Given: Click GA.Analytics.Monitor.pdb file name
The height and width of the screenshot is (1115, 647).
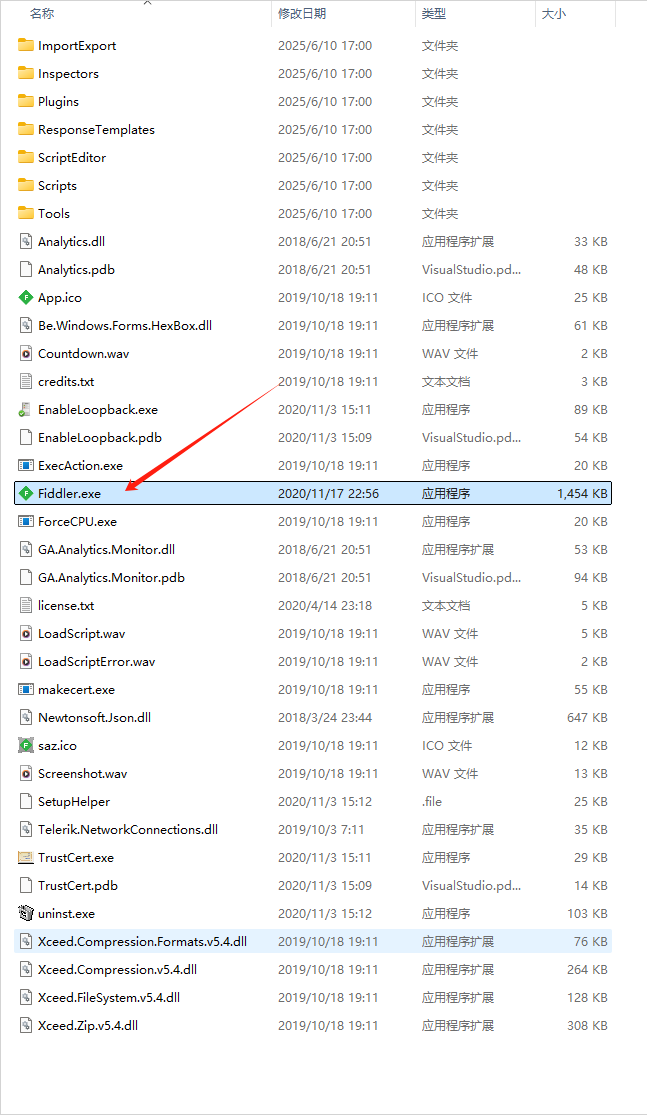Looking at the screenshot, I should click(x=112, y=577).
